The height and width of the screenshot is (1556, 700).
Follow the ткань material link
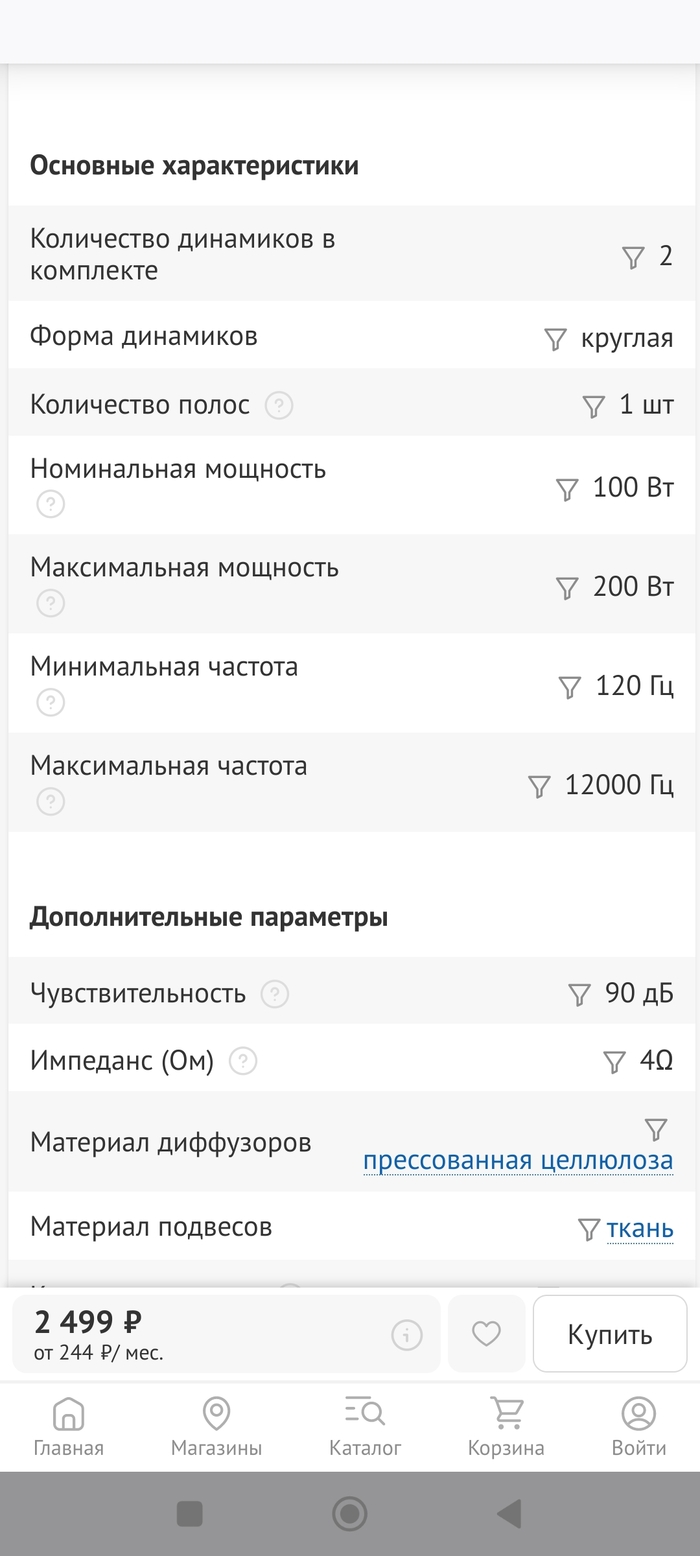tap(639, 1227)
